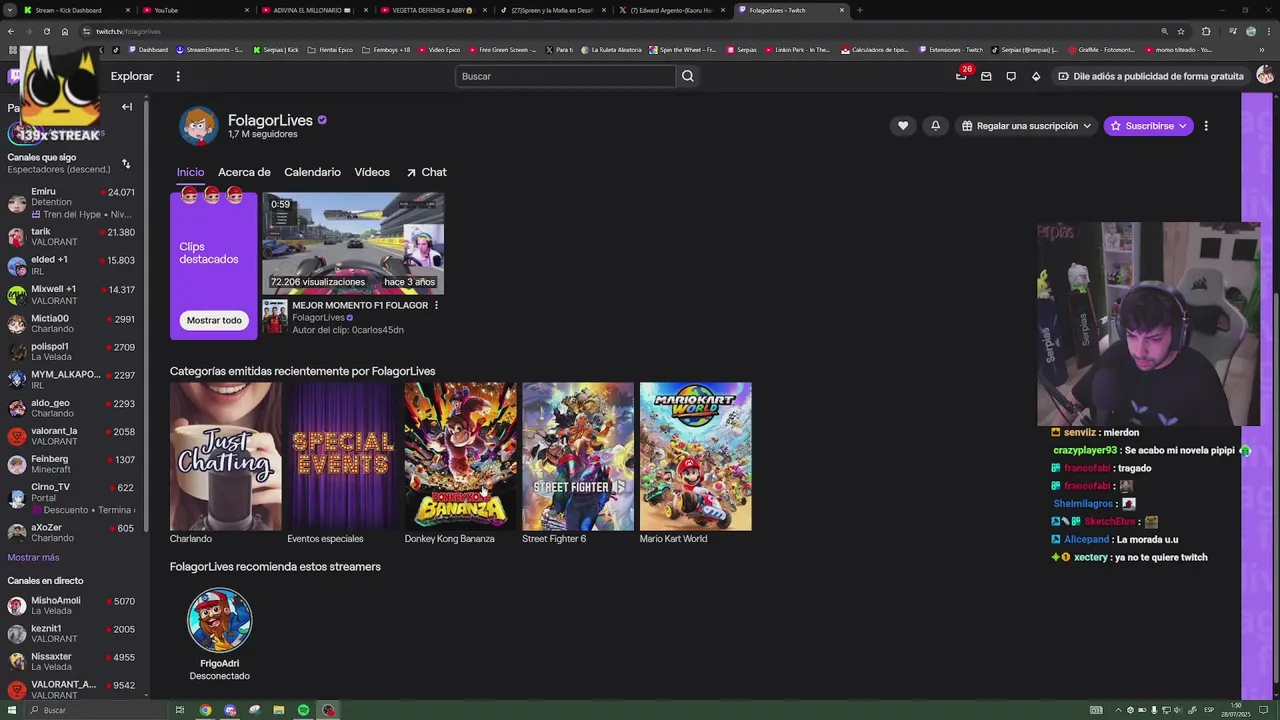Open browser extensions puzzle icon
This screenshot has height=720, width=1280.
[x=1206, y=31]
